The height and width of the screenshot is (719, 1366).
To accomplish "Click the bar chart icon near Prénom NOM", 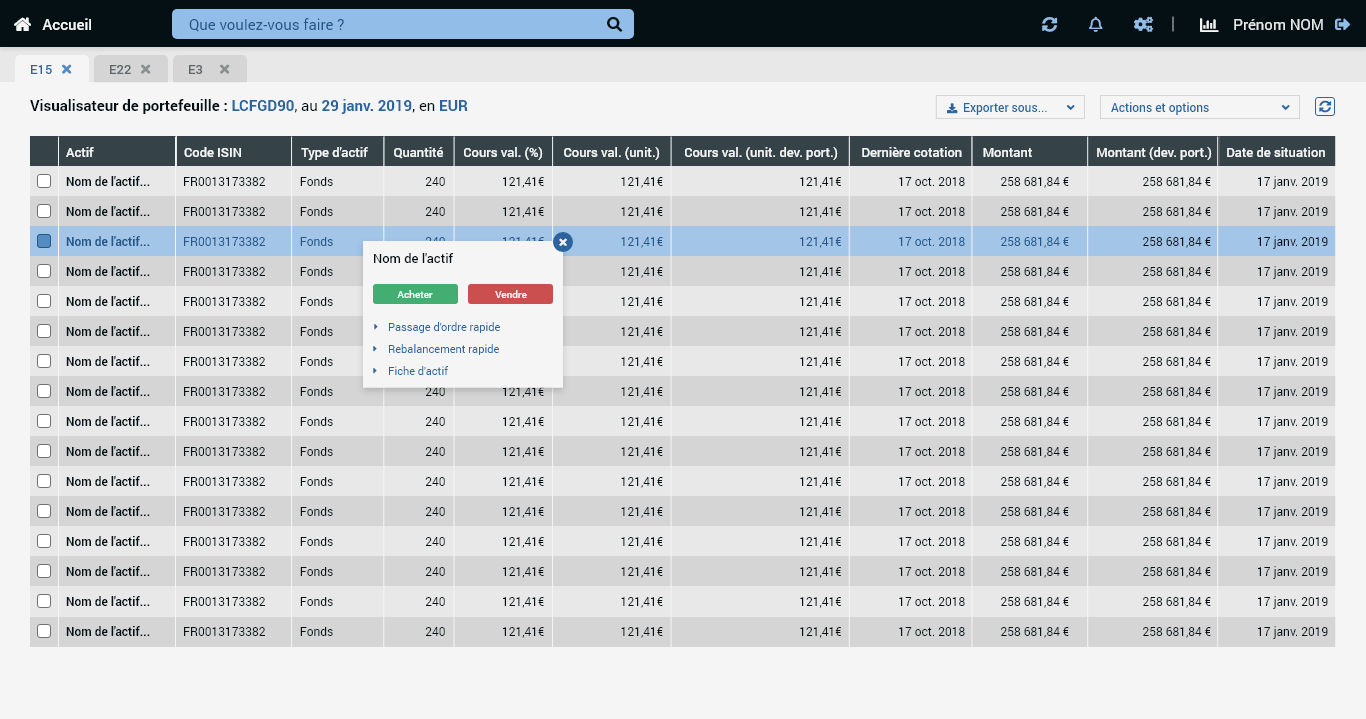I will pos(1208,24).
